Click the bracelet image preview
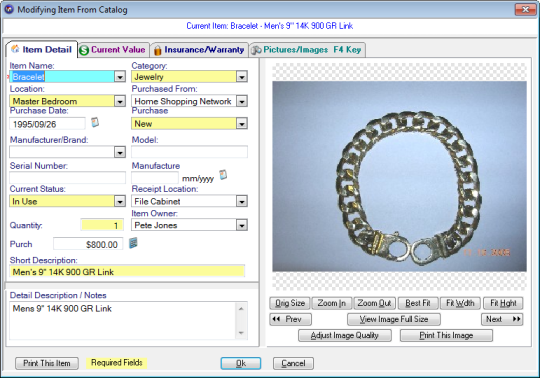The height and width of the screenshot is (378, 540). point(399,176)
